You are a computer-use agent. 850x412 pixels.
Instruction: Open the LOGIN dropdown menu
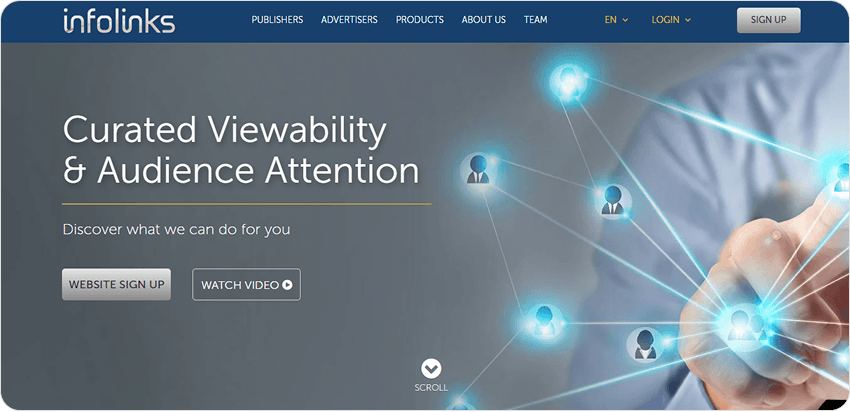click(671, 20)
